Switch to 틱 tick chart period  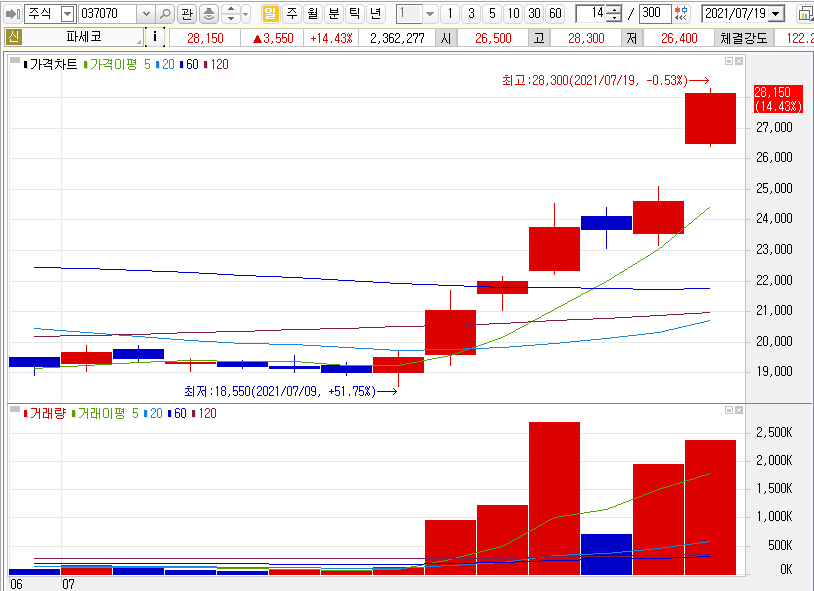[355, 14]
